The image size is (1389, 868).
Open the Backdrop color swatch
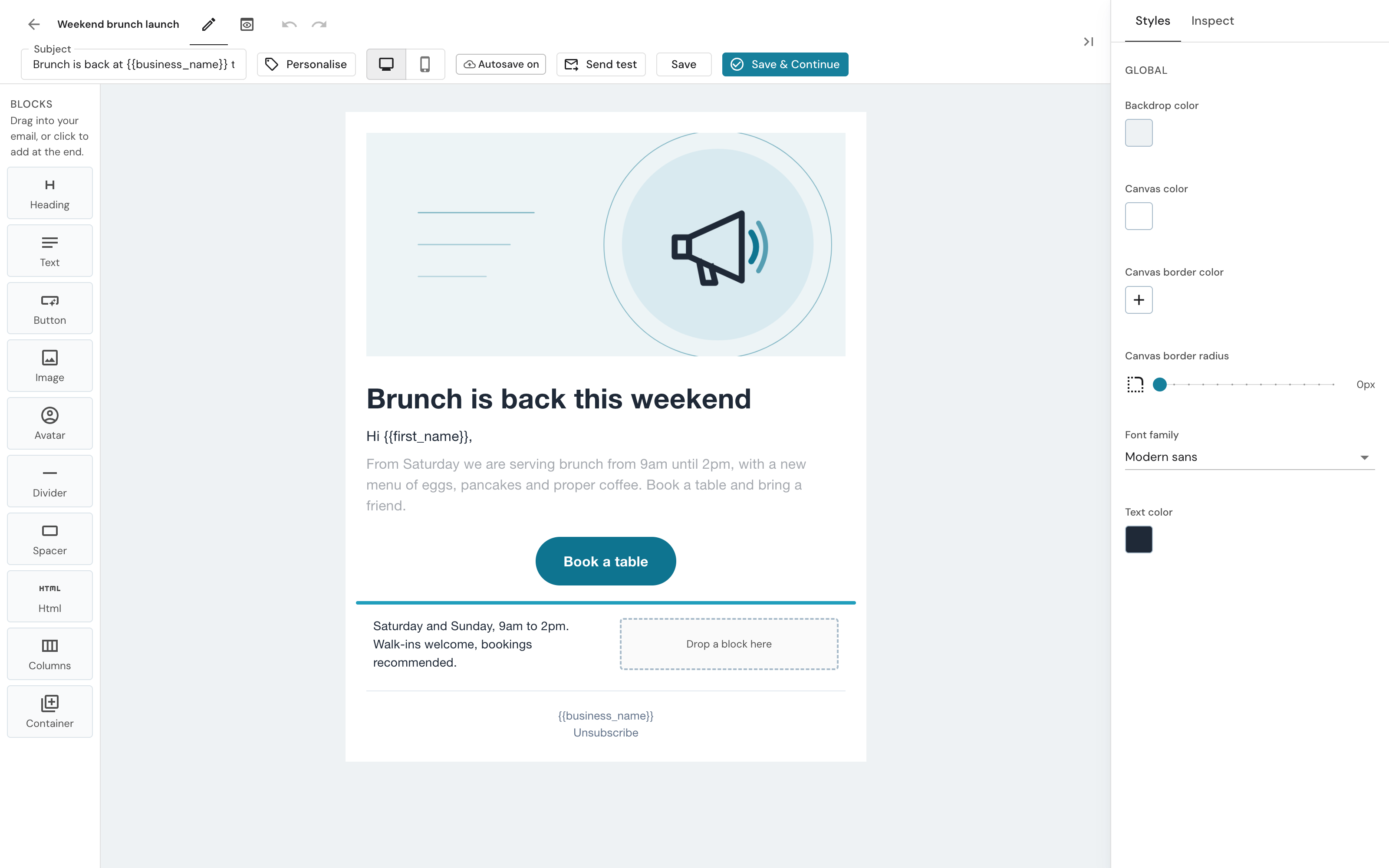[1139, 133]
